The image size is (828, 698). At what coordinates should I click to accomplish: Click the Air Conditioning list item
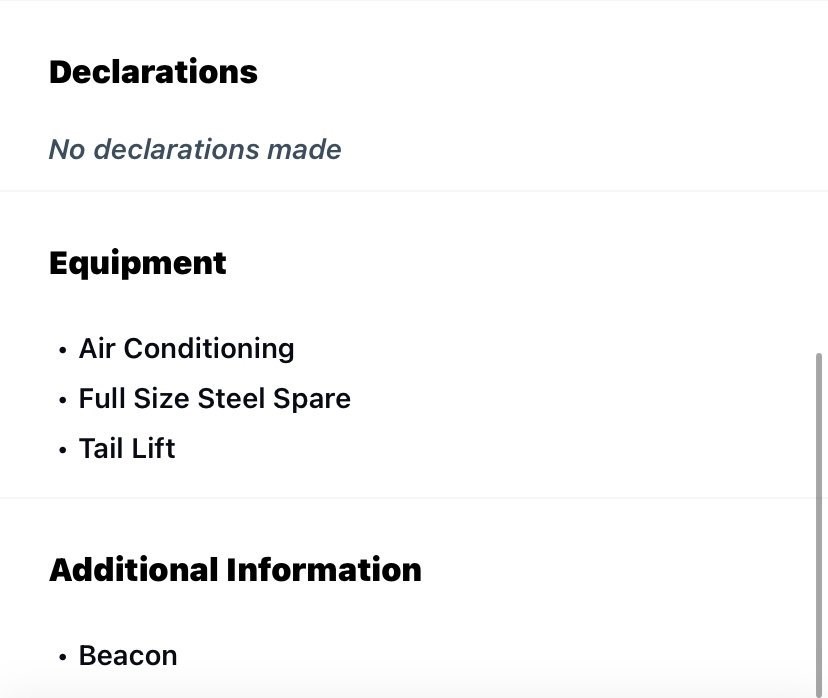click(x=186, y=348)
